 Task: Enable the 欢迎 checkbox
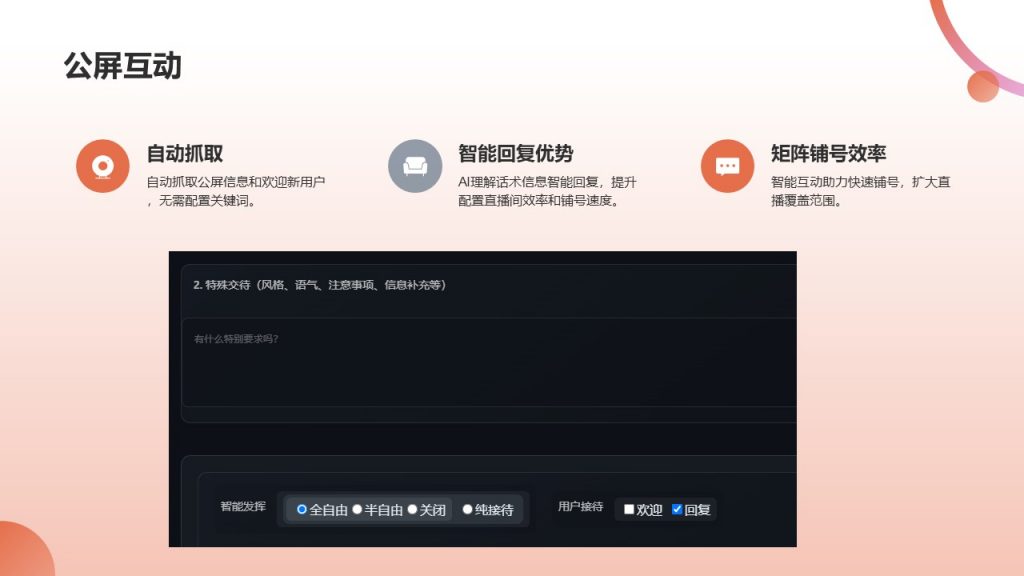click(x=629, y=509)
